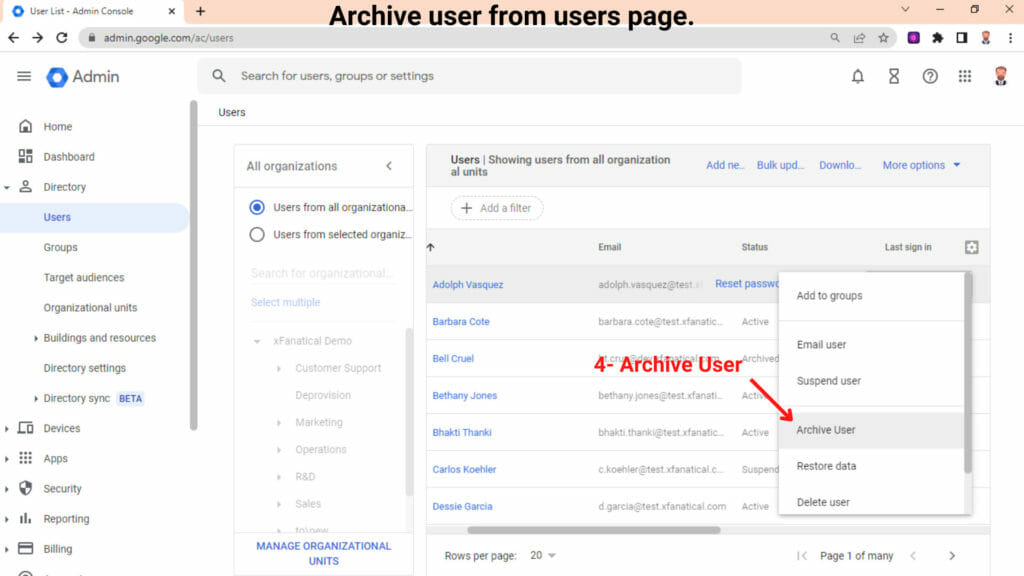Open the help question mark icon
1024x576 pixels.
[x=929, y=75]
